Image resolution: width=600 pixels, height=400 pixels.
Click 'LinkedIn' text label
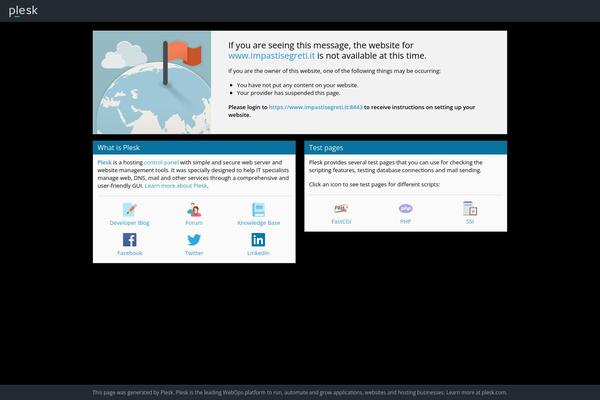(x=258, y=253)
